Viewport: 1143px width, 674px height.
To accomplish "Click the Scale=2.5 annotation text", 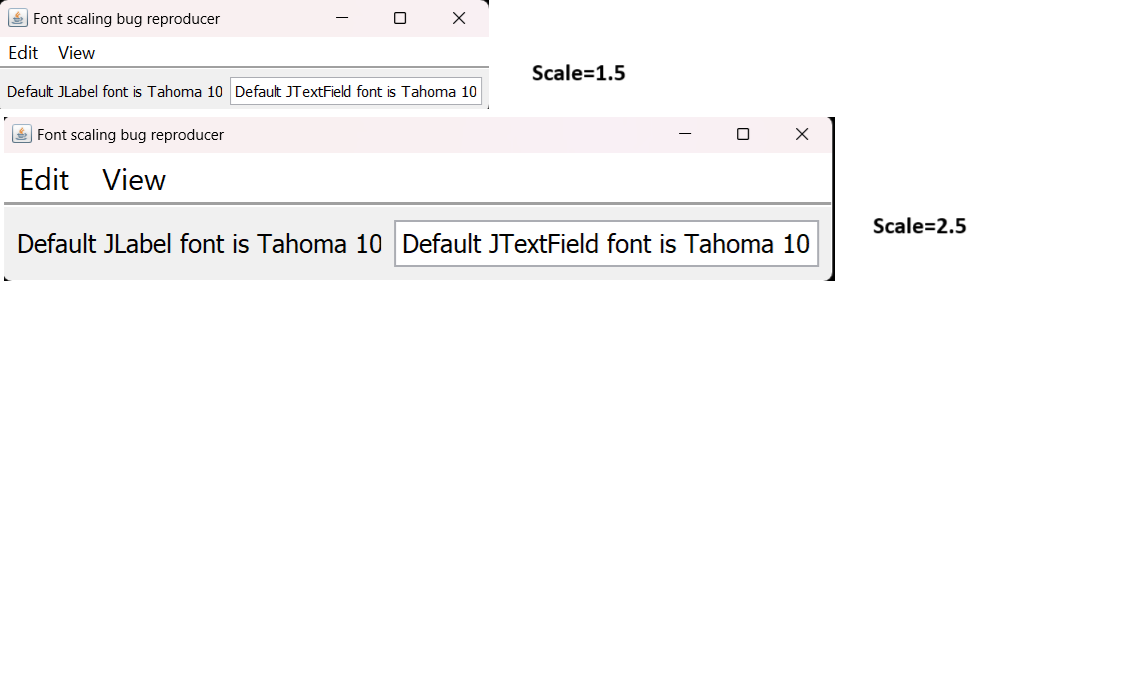I will pos(919,226).
